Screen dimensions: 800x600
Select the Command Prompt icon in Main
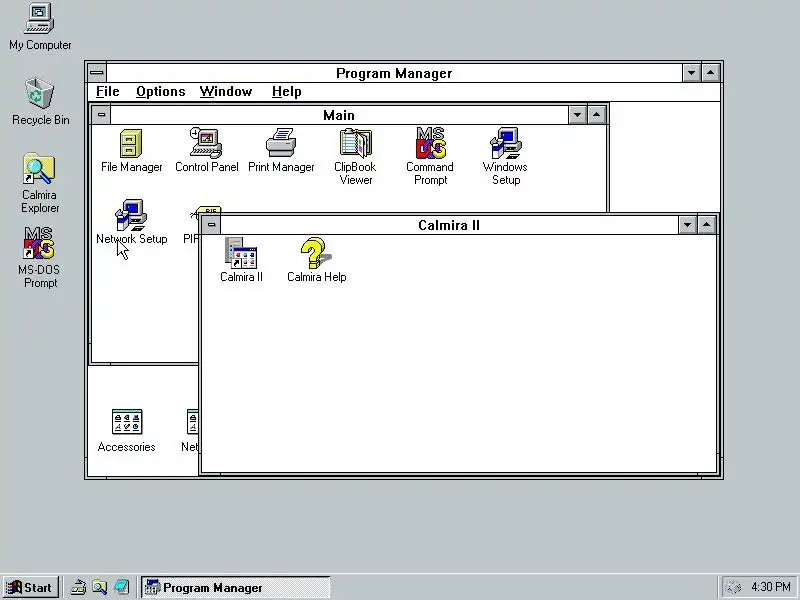(430, 143)
